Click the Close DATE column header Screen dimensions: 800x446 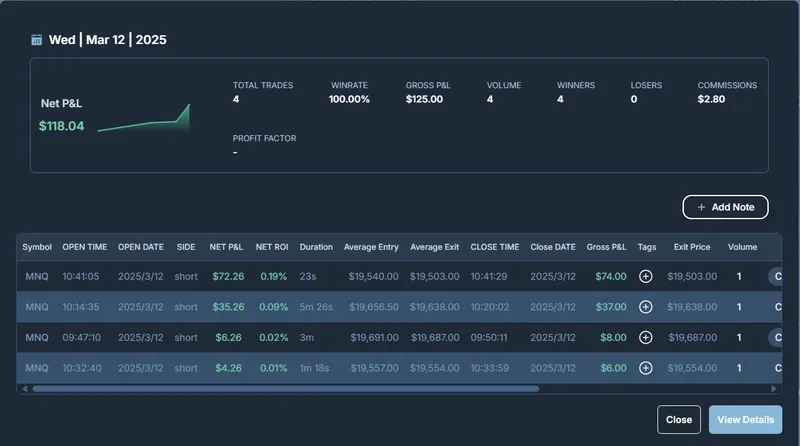coord(553,247)
